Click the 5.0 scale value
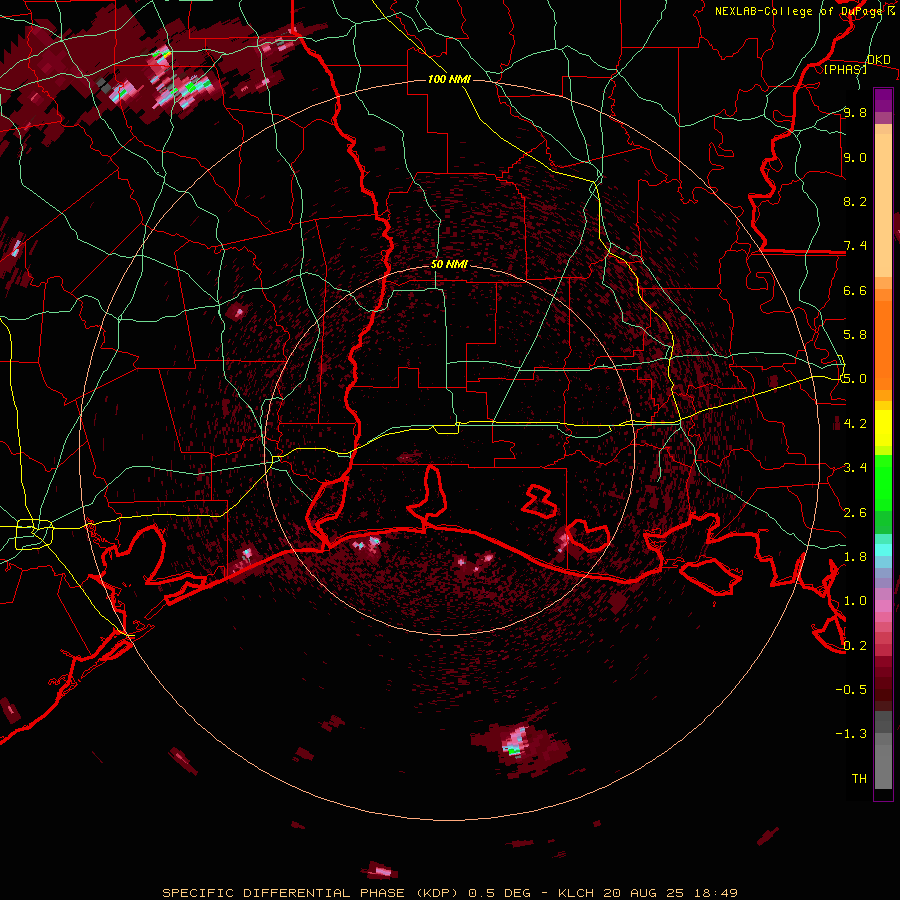This screenshot has width=900, height=900. (x=855, y=379)
